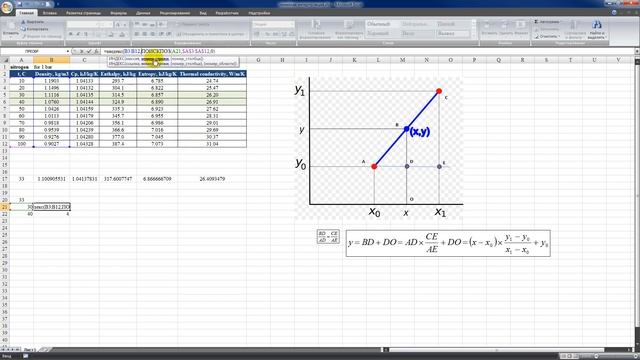This screenshot has height=360, width=640.
Task: Click inside the formula bar text
Action: pos(159,51)
